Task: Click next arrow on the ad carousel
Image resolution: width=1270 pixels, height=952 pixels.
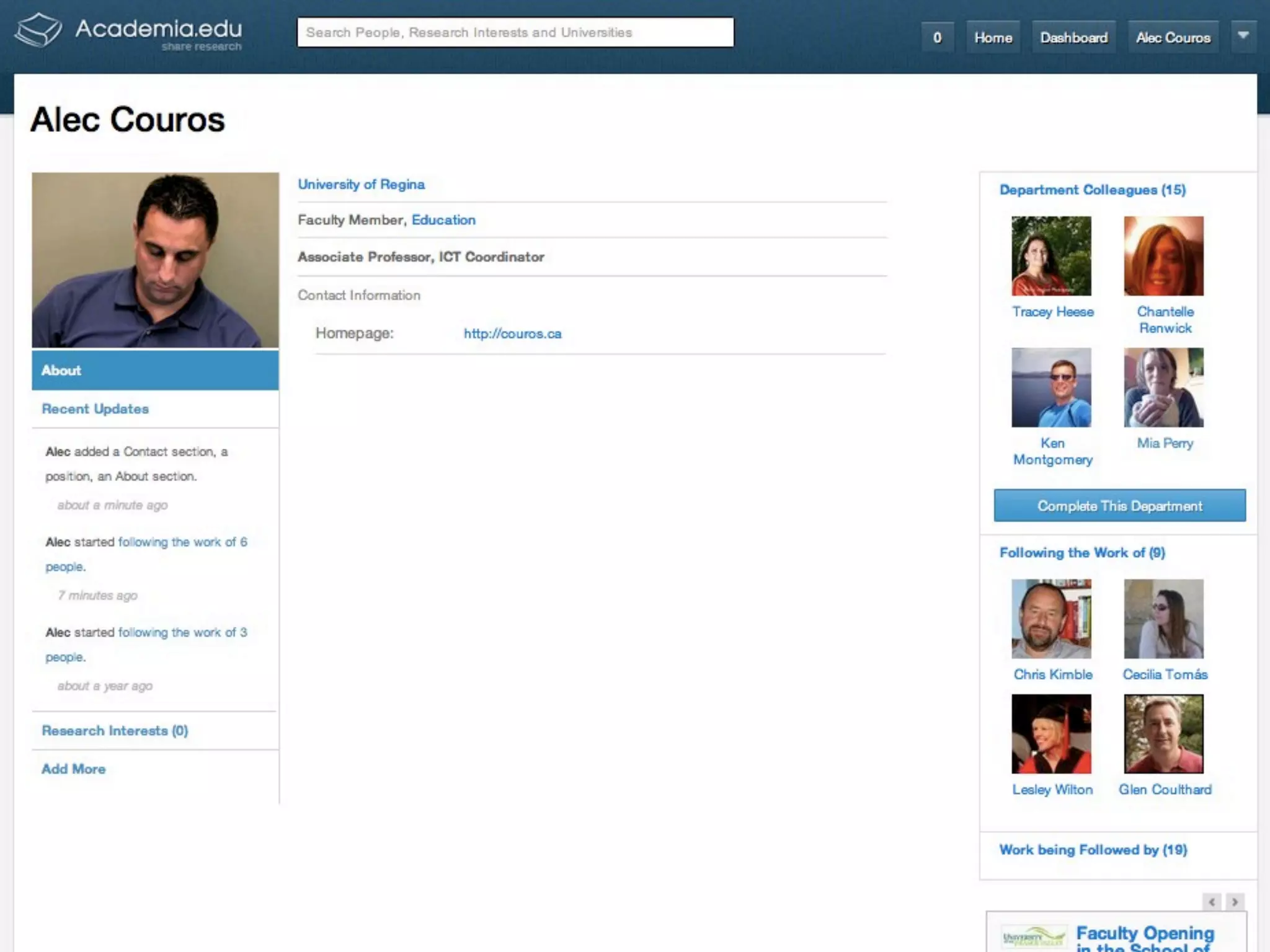Action: pos(1235,902)
